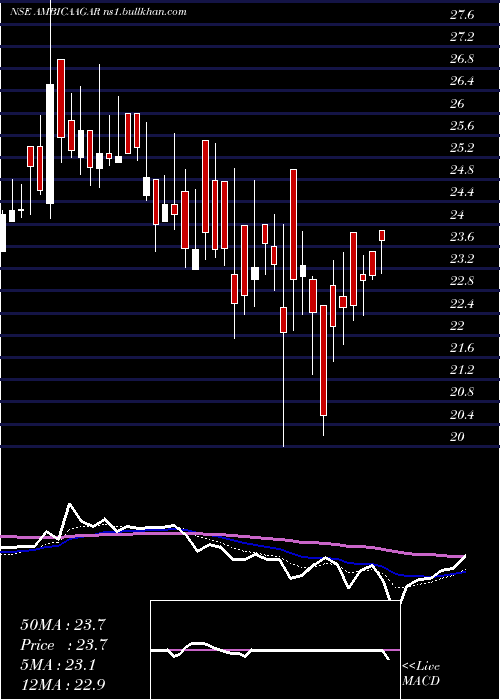
Task: Click the 20 price axis label
Action: click(458, 437)
